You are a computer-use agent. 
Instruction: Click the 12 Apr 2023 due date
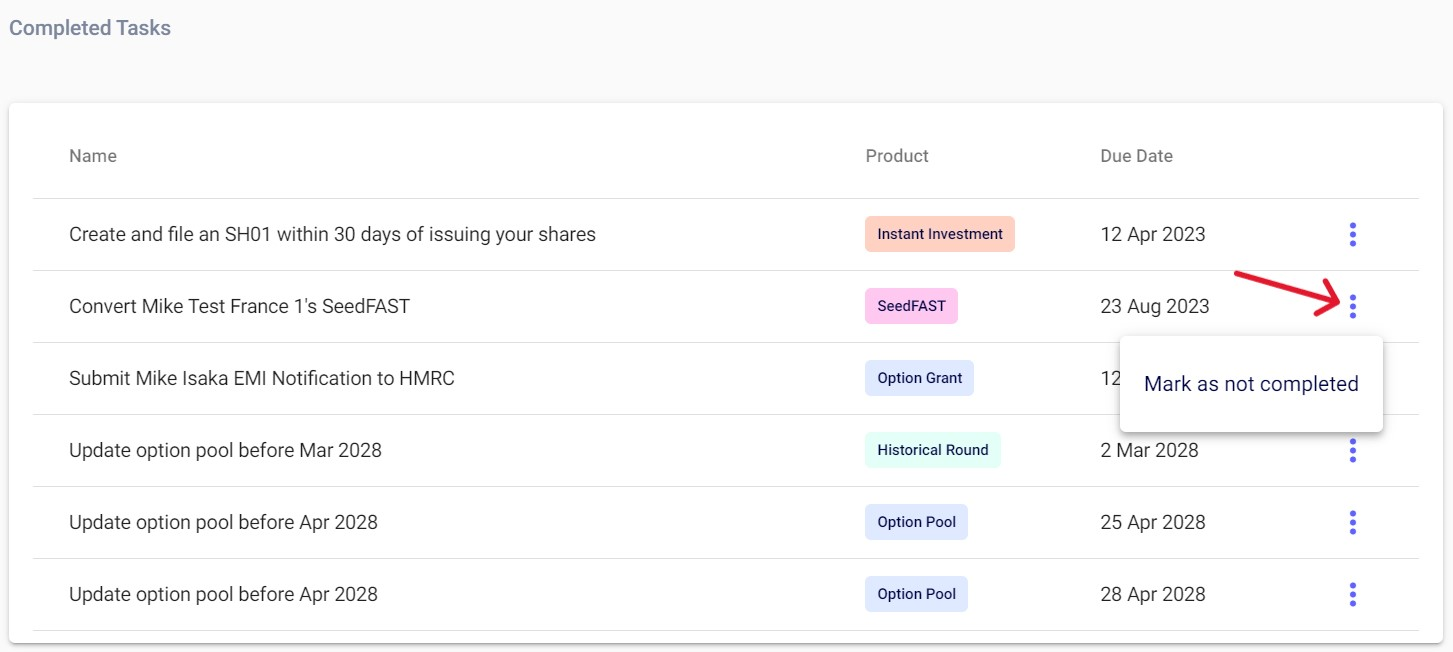point(1152,235)
